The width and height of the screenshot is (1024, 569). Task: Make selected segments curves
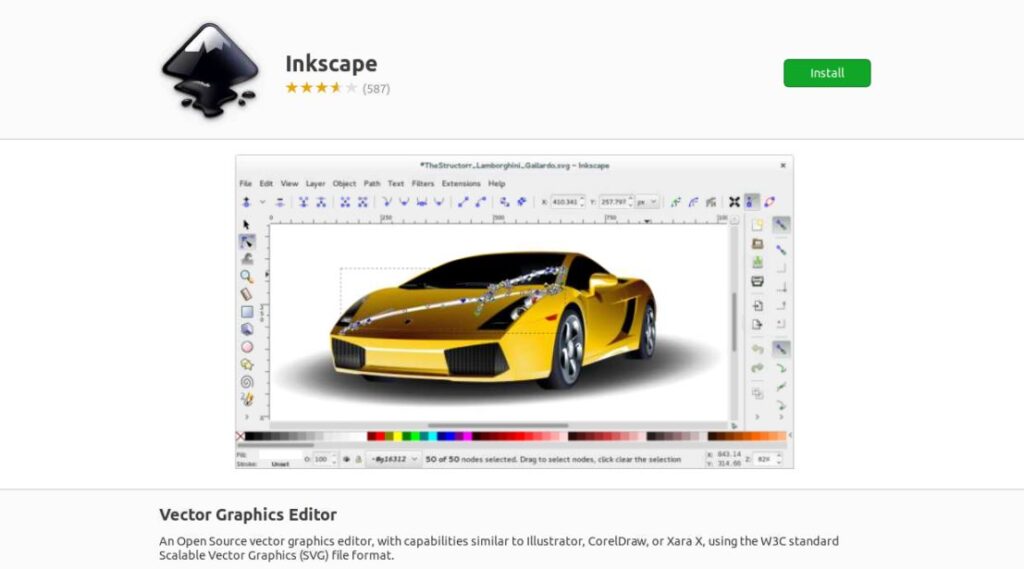tap(481, 203)
